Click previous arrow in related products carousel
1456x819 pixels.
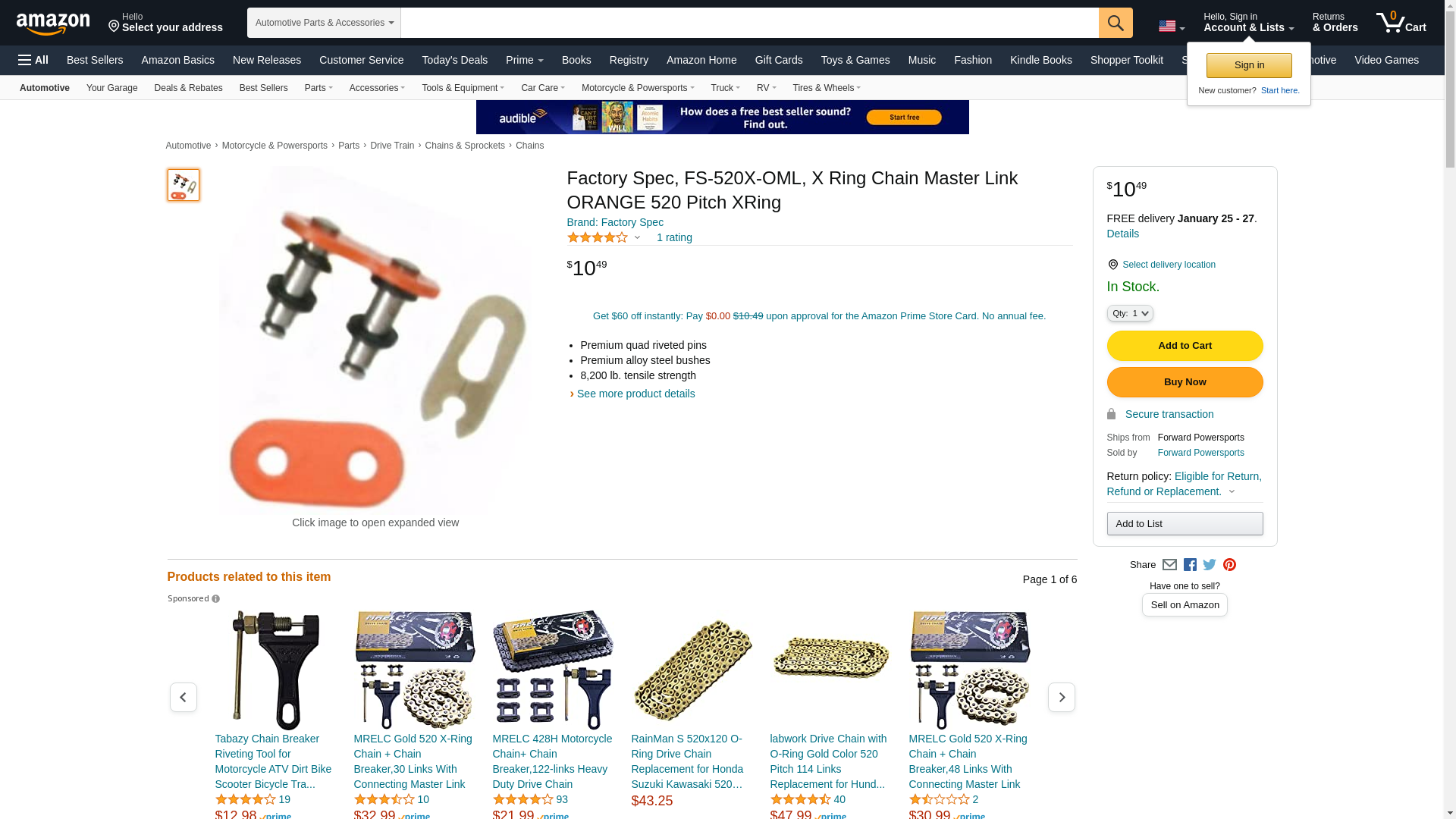183,697
